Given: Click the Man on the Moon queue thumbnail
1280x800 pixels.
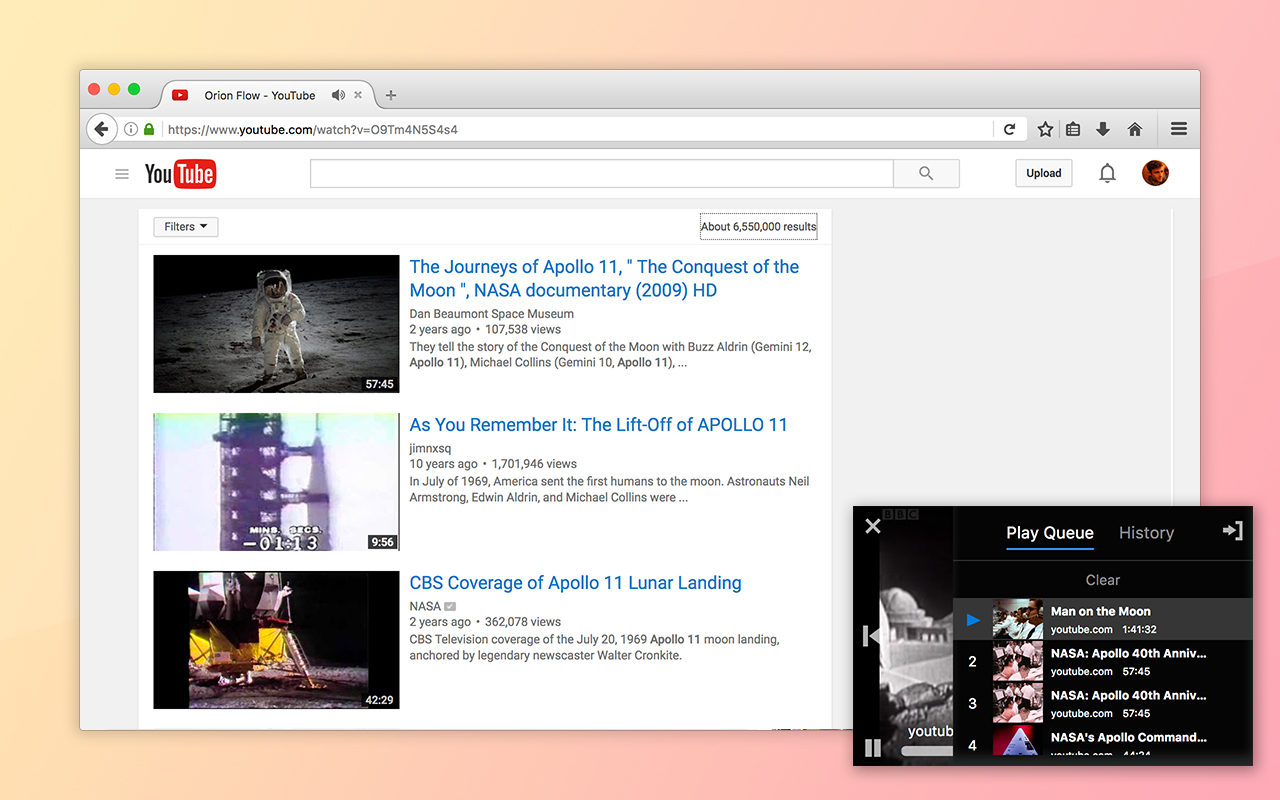Looking at the screenshot, I should [x=1018, y=619].
